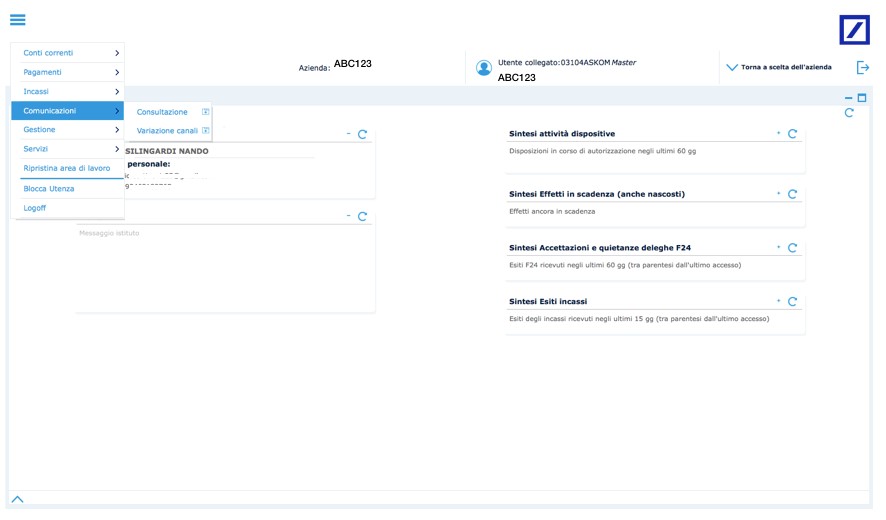Click Ripristina area di lavoro
Screen dimensions: 886x520
pos(66,169)
